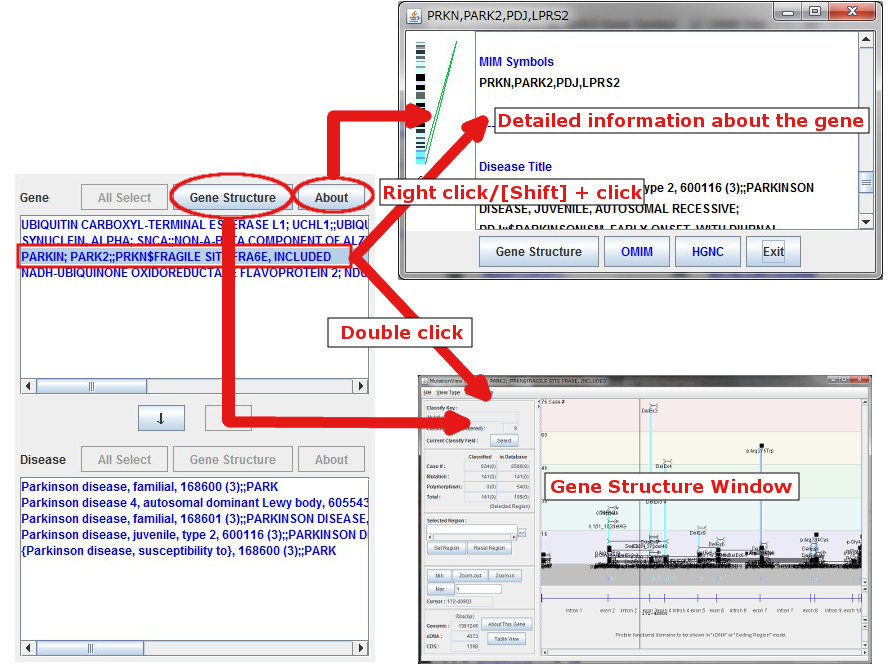This screenshot has height=670, width=896.
Task: Click right scroll arrow of Gene list
Action: [x=361, y=386]
